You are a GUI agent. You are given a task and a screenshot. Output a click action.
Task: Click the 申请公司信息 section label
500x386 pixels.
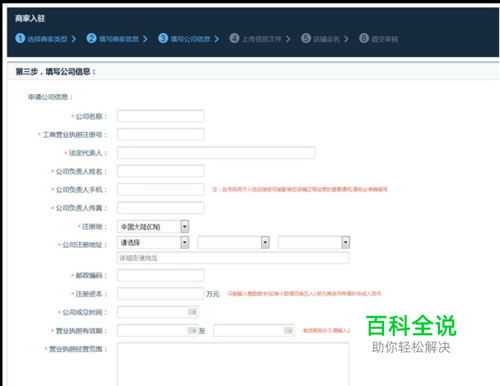click(x=50, y=97)
